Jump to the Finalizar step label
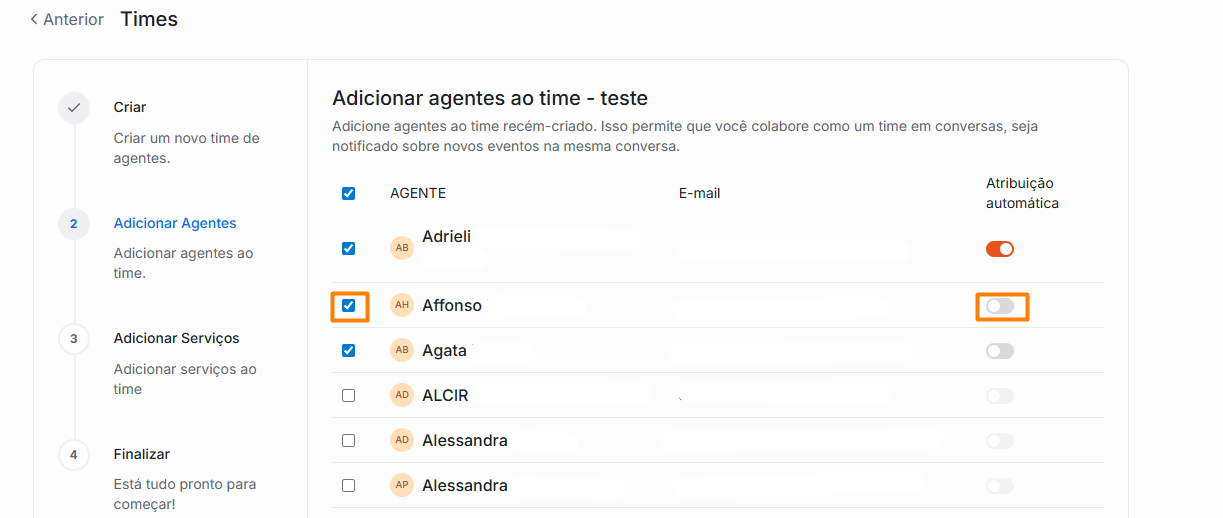Image resolution: width=1223 pixels, height=518 pixels. point(141,454)
